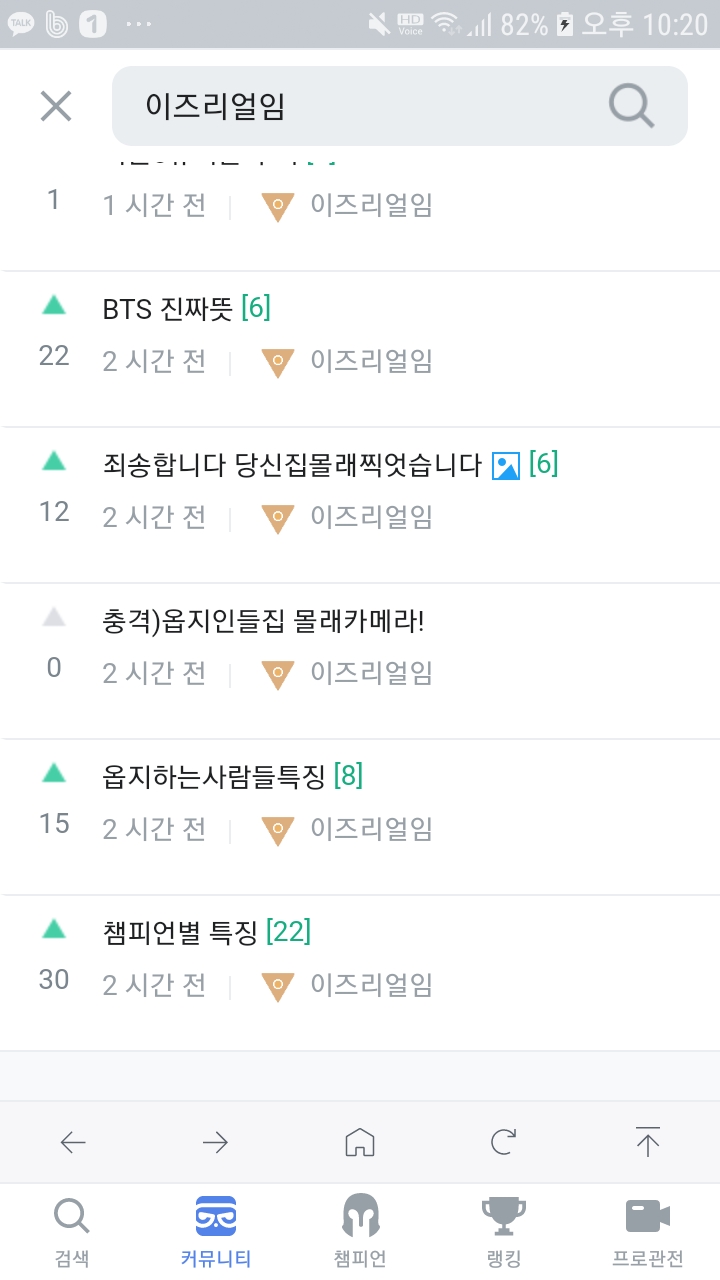Screen dimensions: 720x1280
Task: Open home via the house icon
Action: click(360, 1142)
